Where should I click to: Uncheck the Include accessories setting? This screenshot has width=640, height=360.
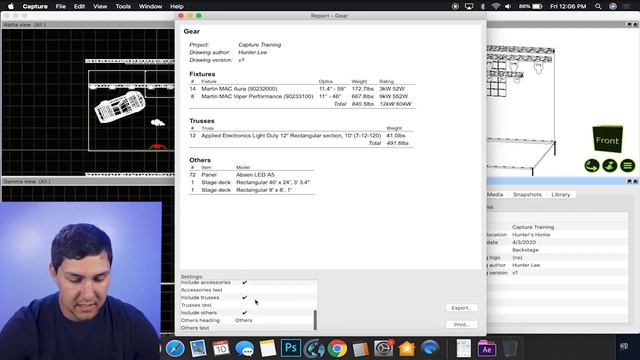[244, 282]
